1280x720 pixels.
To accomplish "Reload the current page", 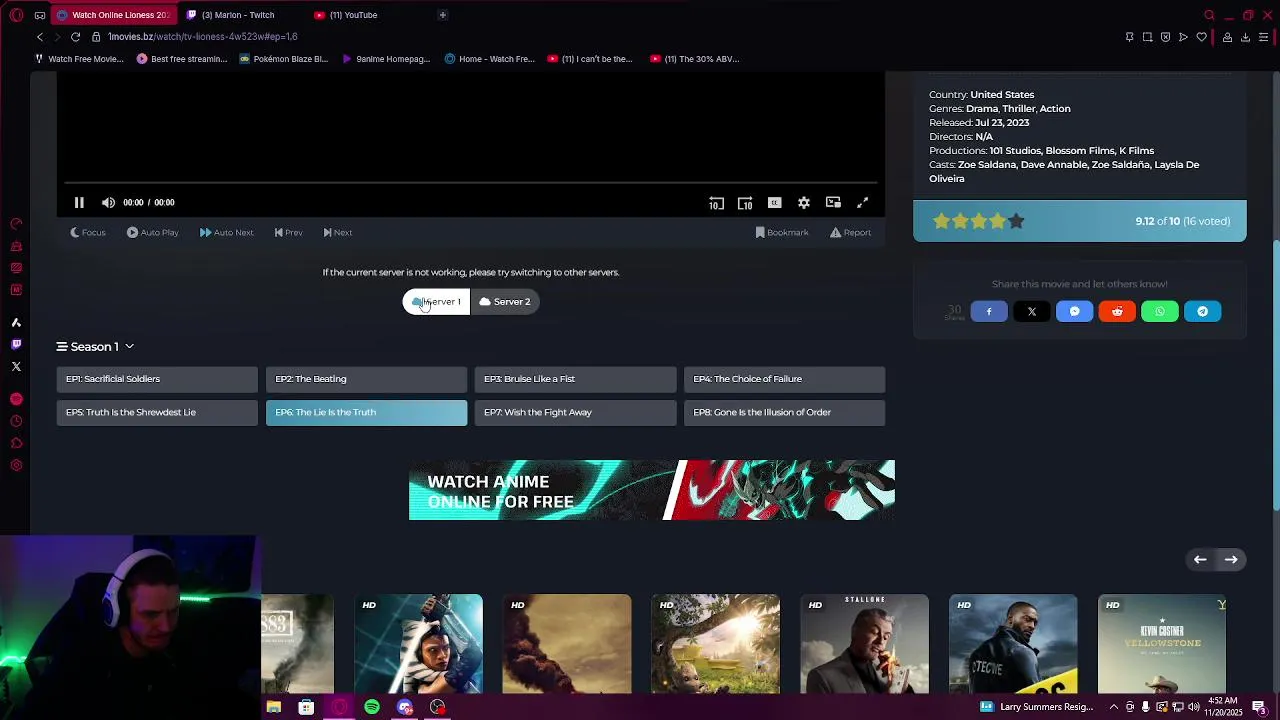I will click(75, 37).
